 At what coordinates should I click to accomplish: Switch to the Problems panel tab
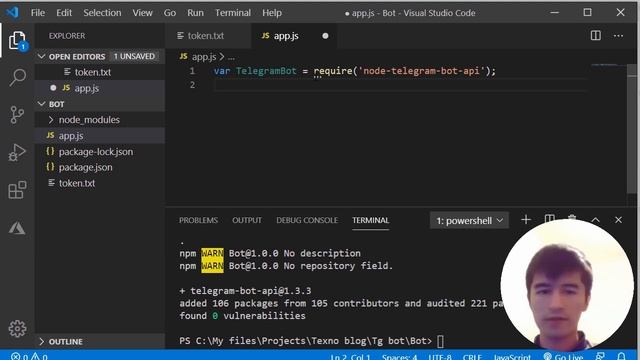pos(198,220)
